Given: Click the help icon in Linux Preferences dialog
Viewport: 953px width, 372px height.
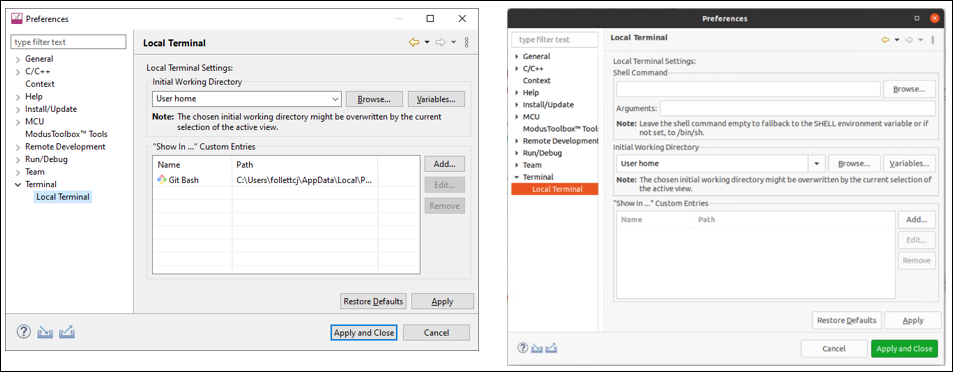Looking at the screenshot, I should [x=523, y=348].
